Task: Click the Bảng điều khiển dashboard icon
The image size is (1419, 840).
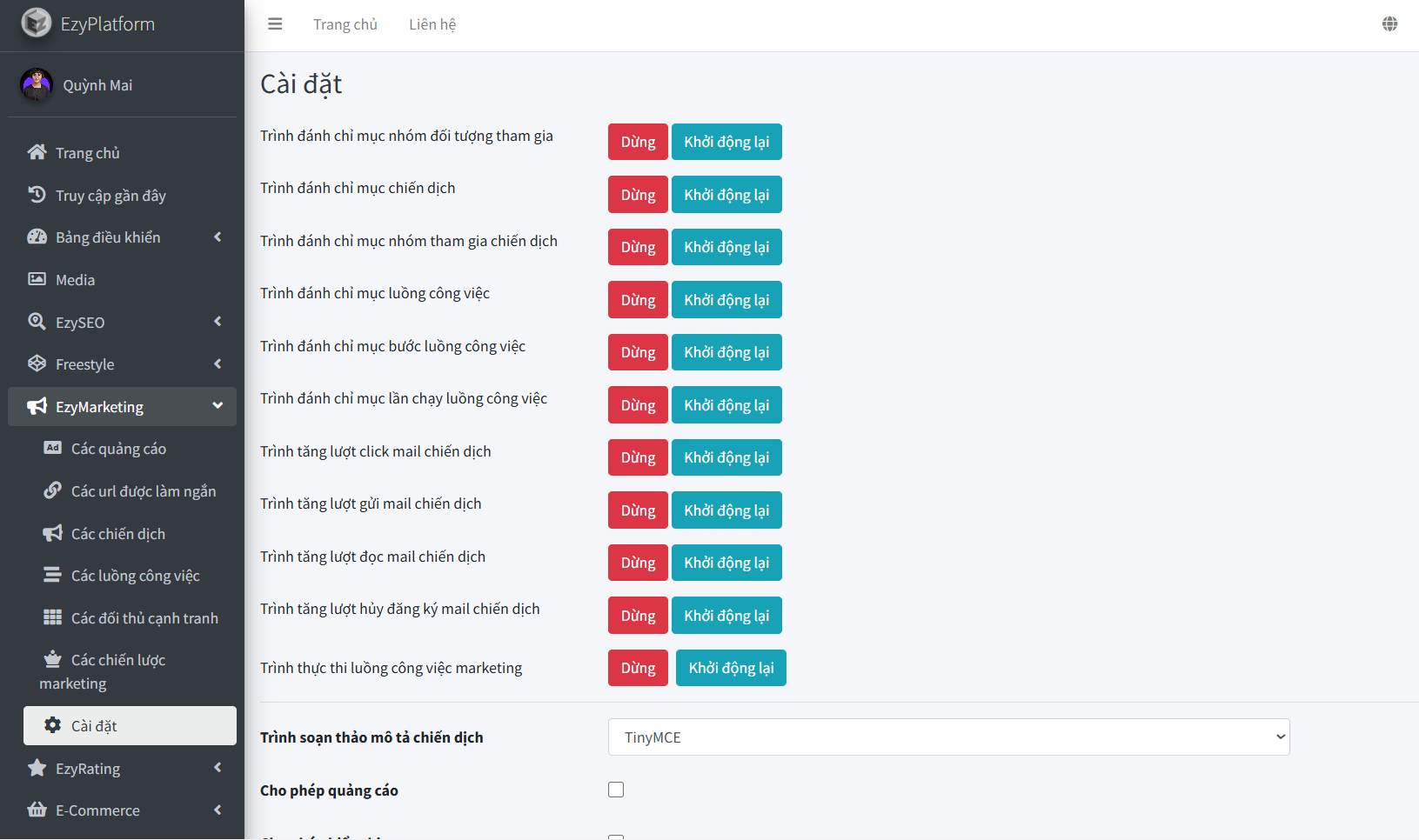Action: [37, 237]
